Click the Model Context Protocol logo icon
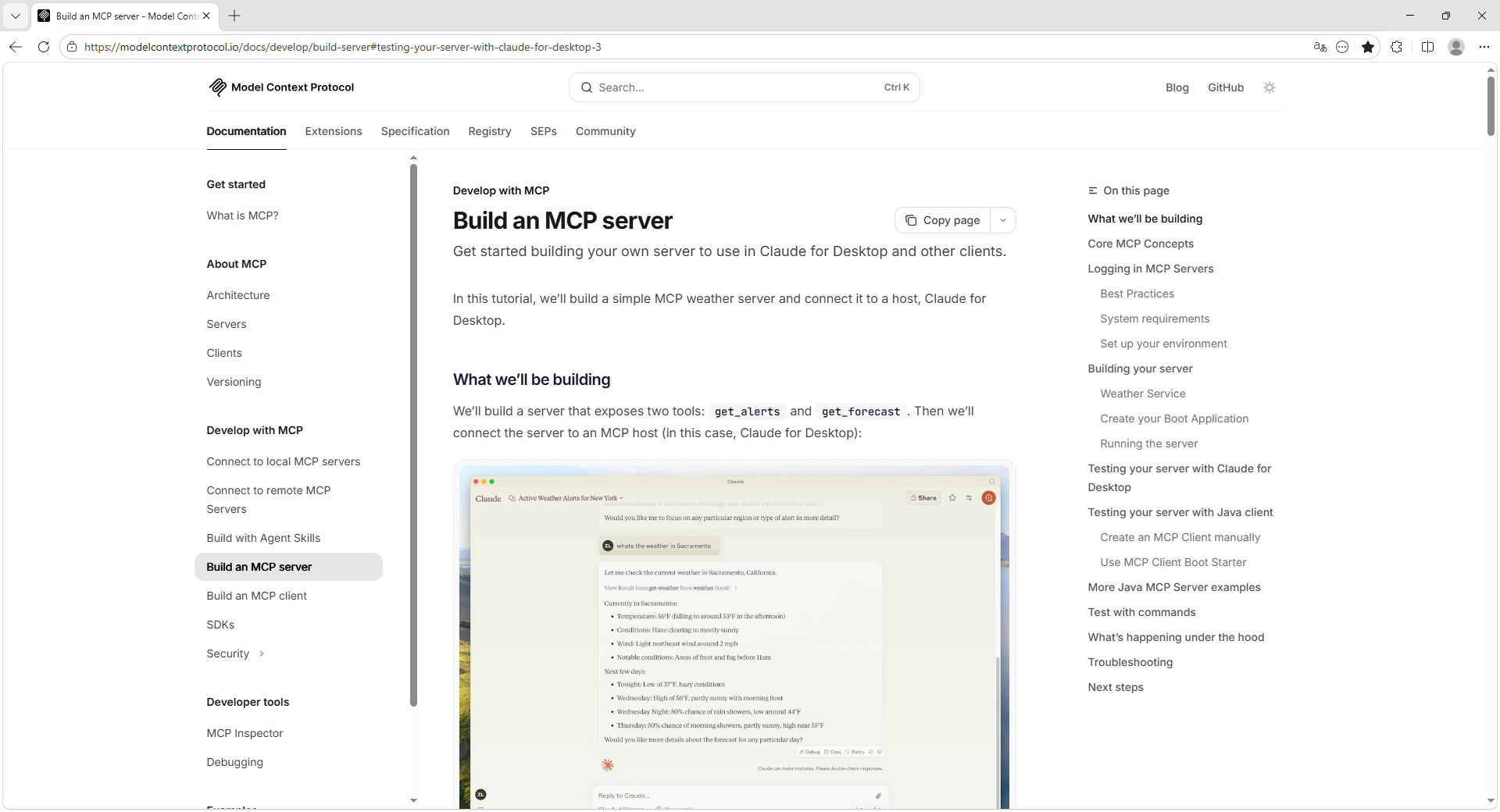1500x812 pixels. (x=217, y=87)
